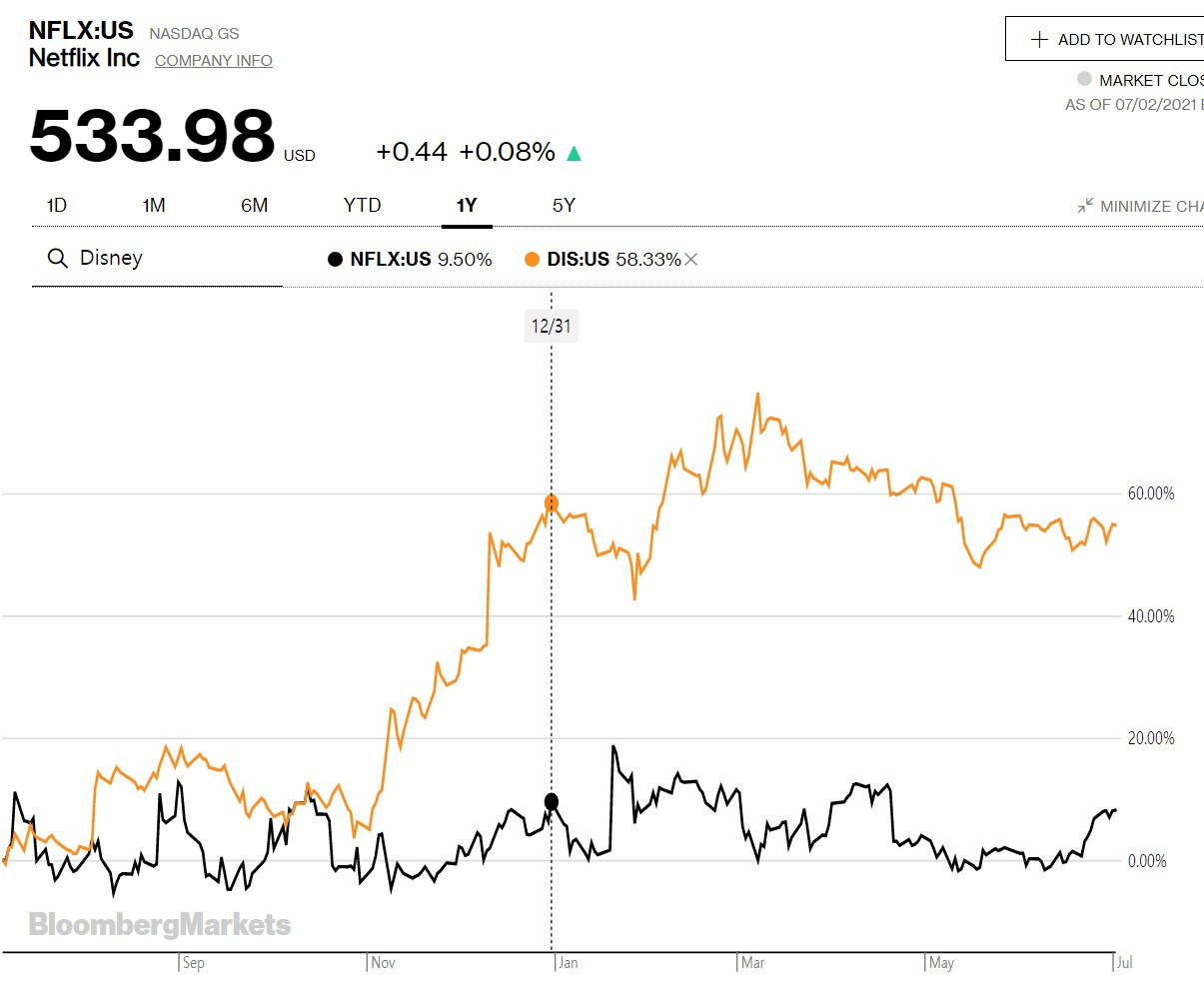Click the Netflix Inc company name
This screenshot has width=1204, height=985.
point(85,58)
